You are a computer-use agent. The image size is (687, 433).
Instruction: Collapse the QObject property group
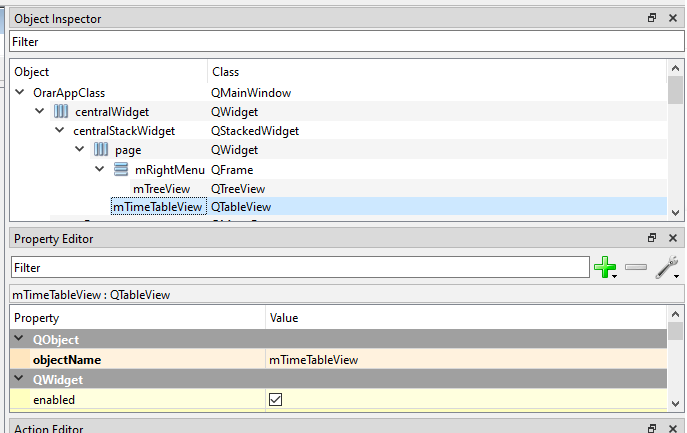point(20,340)
